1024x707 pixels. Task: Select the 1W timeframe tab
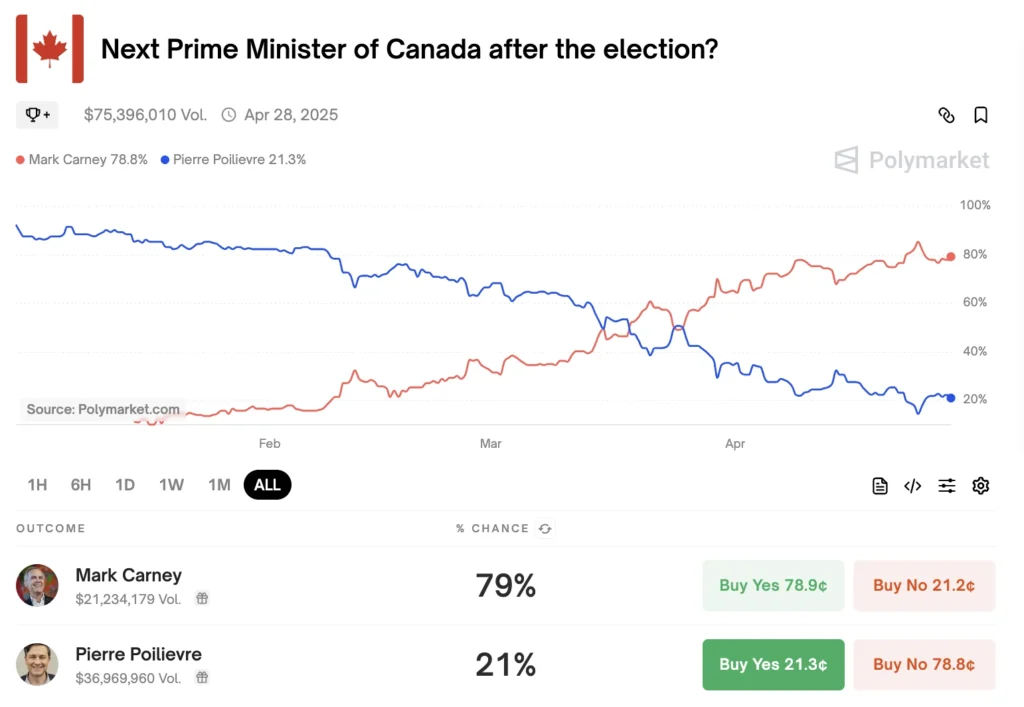click(171, 484)
